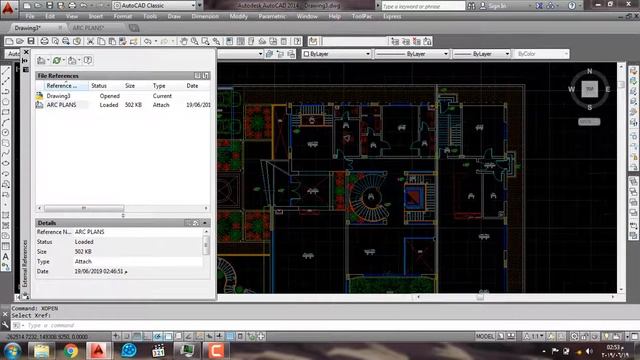Sort by Size column header
The image size is (640, 360).
coord(130,86)
